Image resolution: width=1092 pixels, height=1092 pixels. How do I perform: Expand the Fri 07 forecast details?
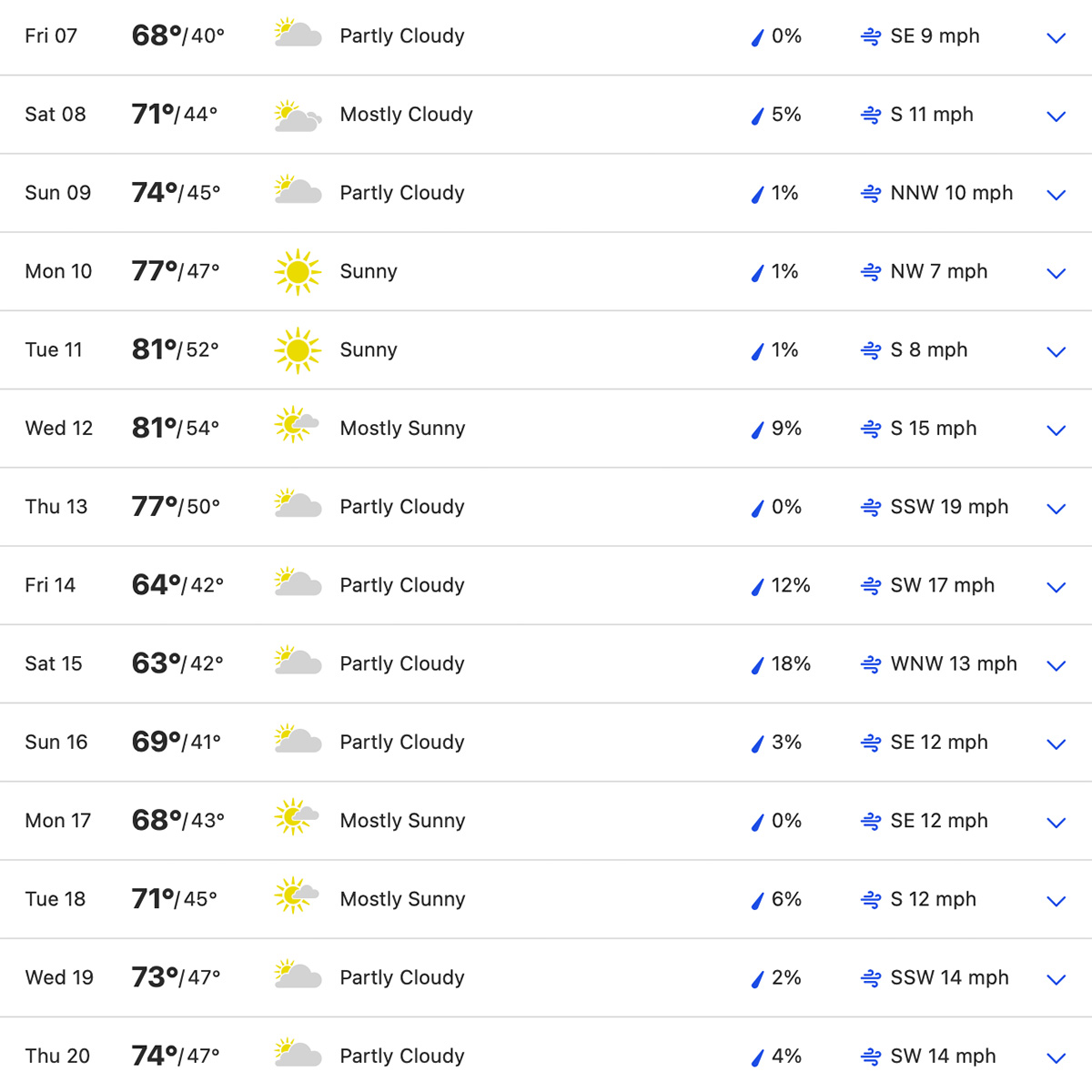pyautogui.click(x=1056, y=38)
